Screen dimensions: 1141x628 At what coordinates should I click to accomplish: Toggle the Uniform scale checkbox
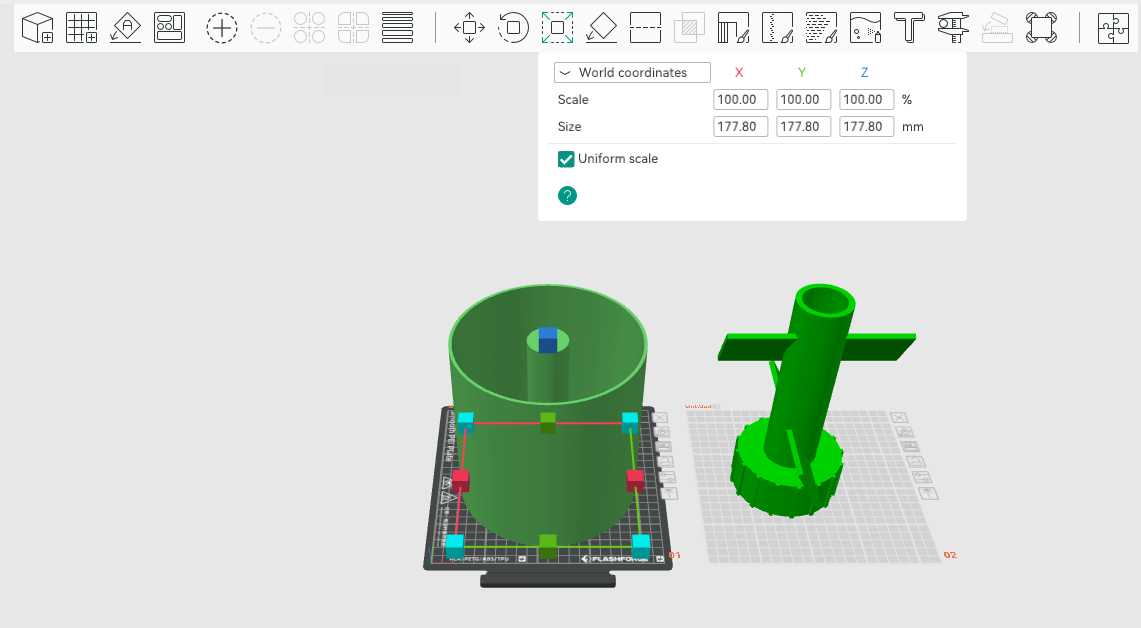[566, 159]
